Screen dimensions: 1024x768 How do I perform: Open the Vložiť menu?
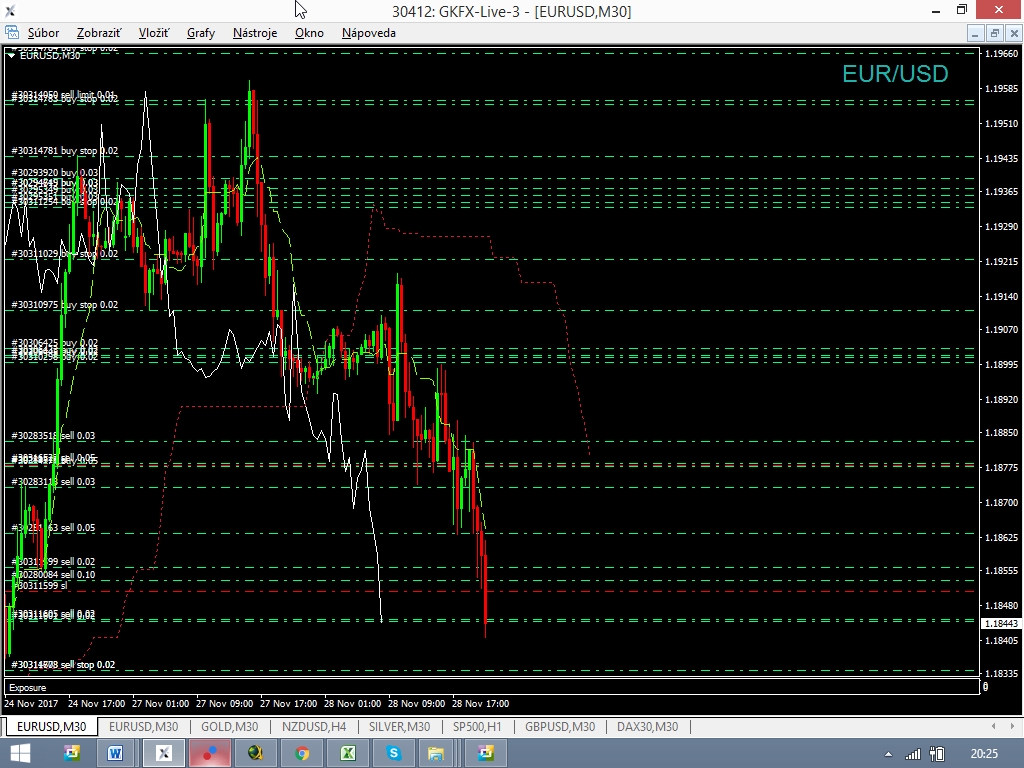point(153,33)
